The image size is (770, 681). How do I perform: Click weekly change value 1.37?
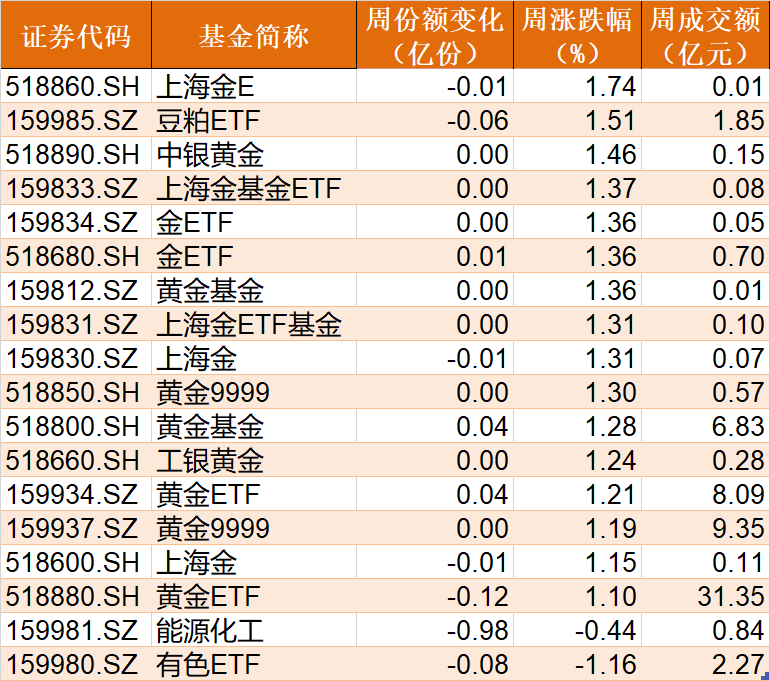611,188
